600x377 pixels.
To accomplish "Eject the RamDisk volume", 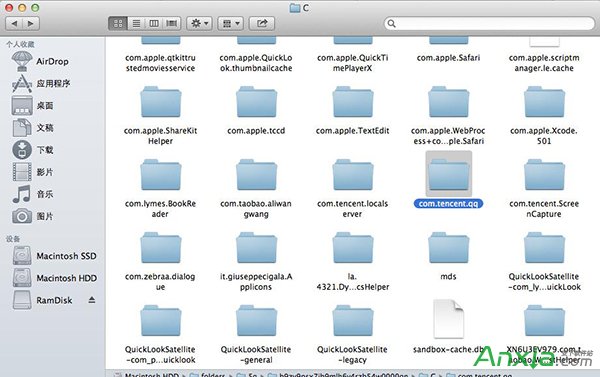I will point(92,300).
